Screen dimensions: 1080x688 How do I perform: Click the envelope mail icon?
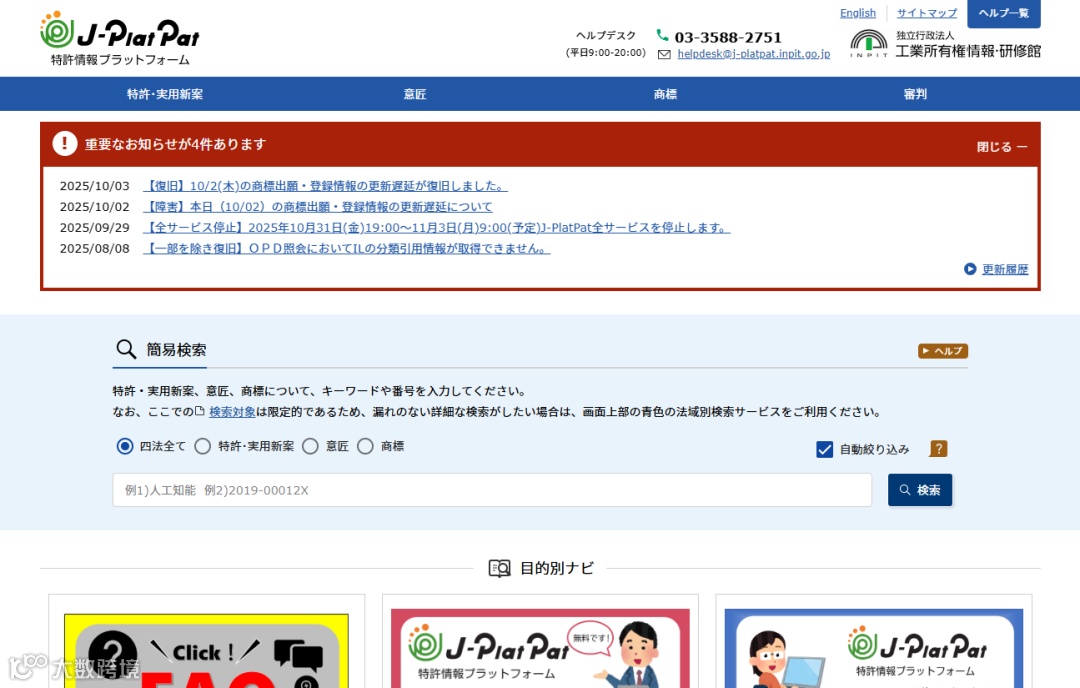pos(664,54)
